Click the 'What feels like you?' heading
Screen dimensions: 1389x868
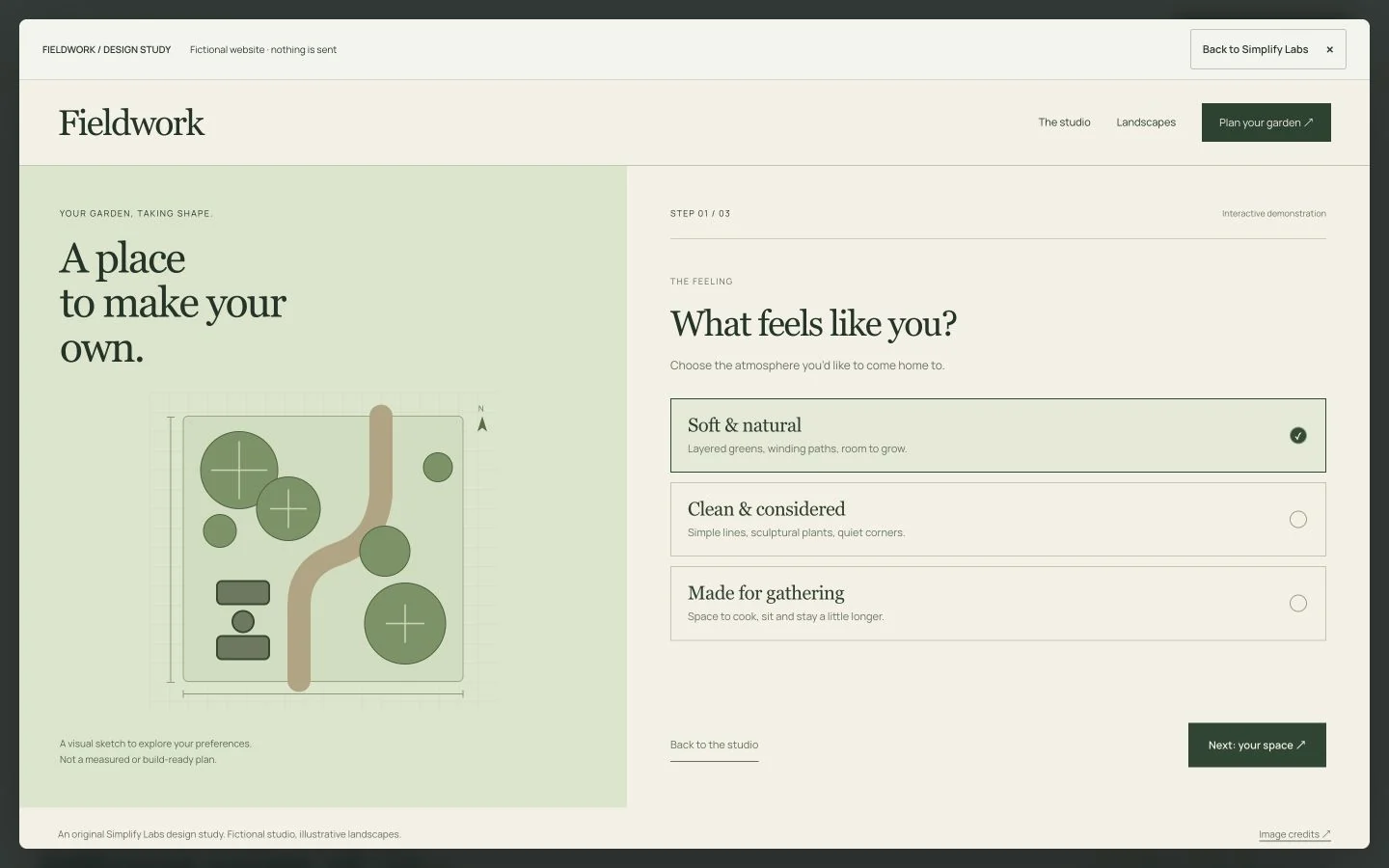click(813, 324)
